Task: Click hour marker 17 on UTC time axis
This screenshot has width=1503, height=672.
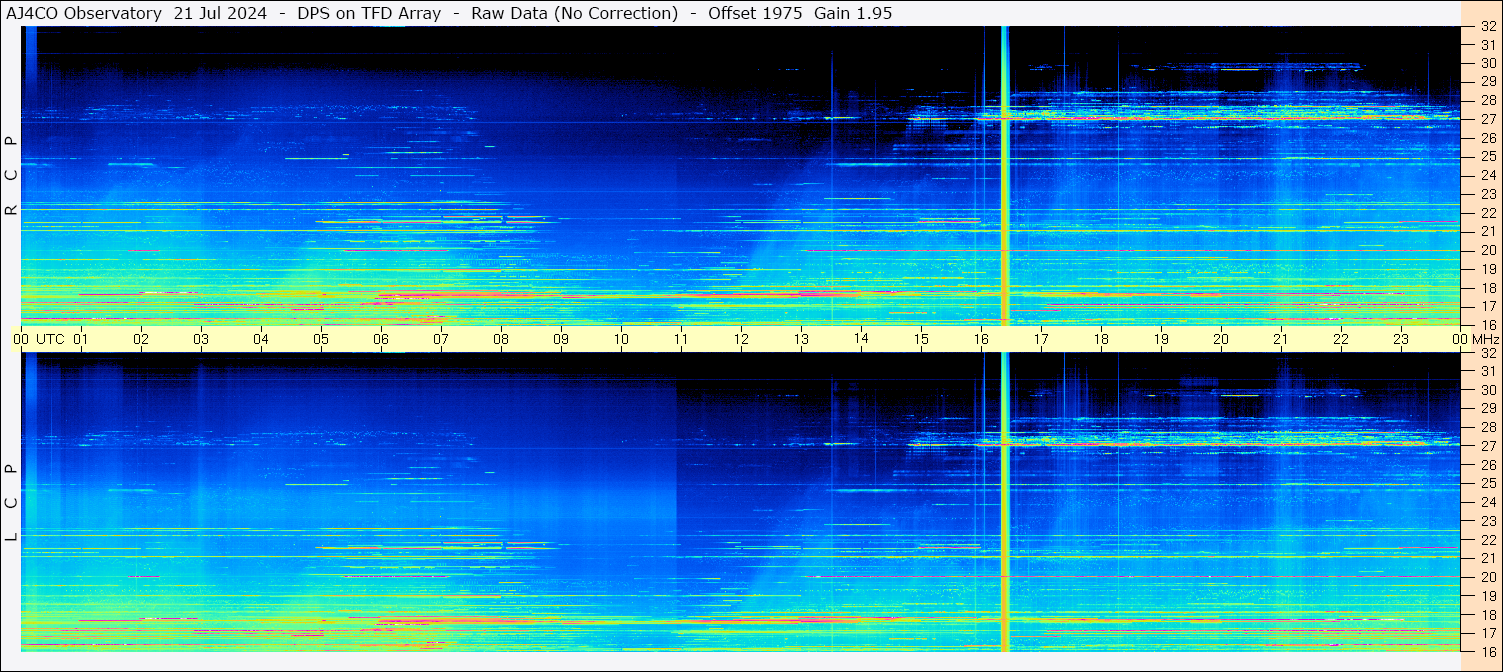Action: (1041, 339)
